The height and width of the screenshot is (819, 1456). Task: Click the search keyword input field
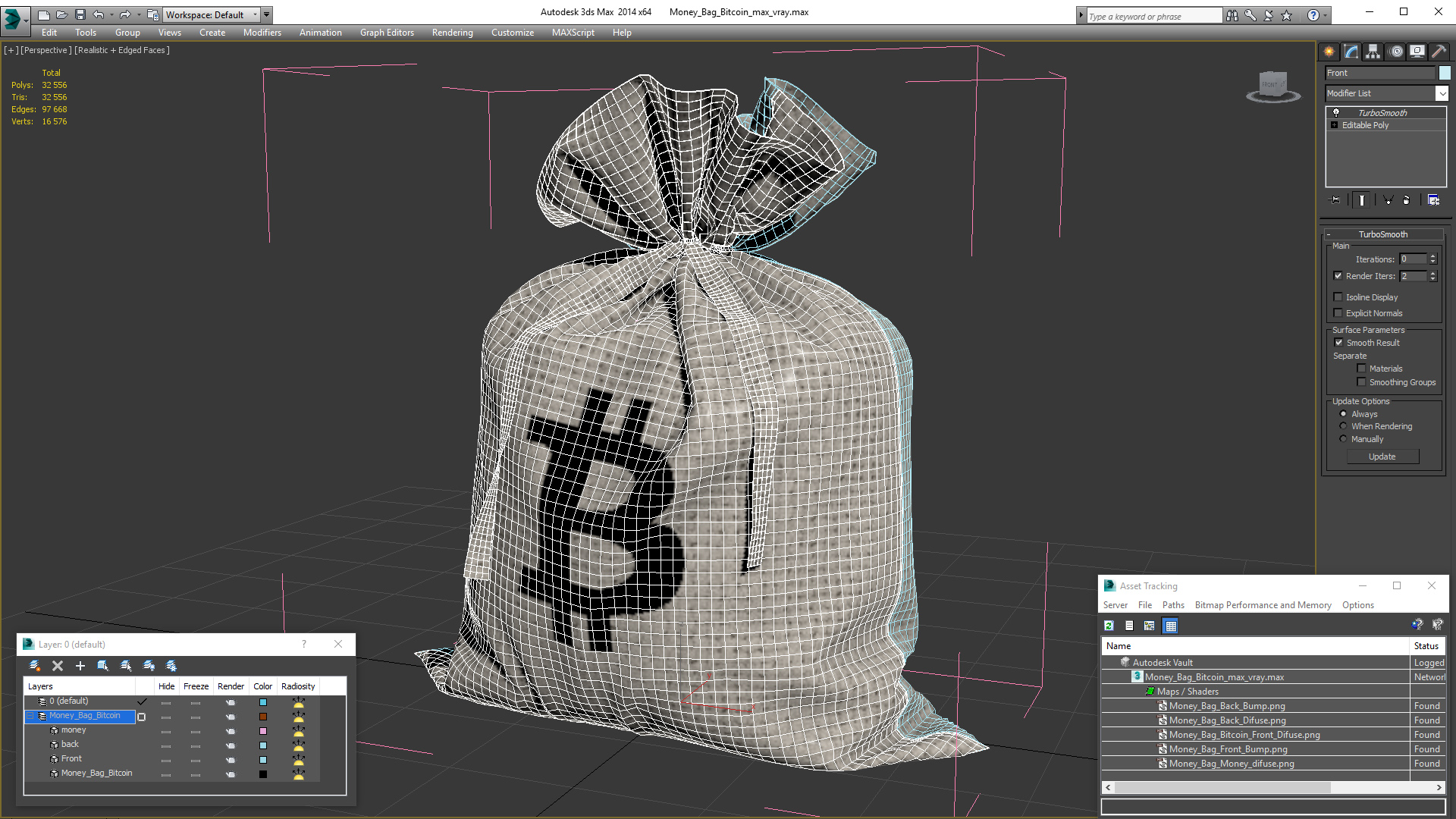click(1153, 16)
